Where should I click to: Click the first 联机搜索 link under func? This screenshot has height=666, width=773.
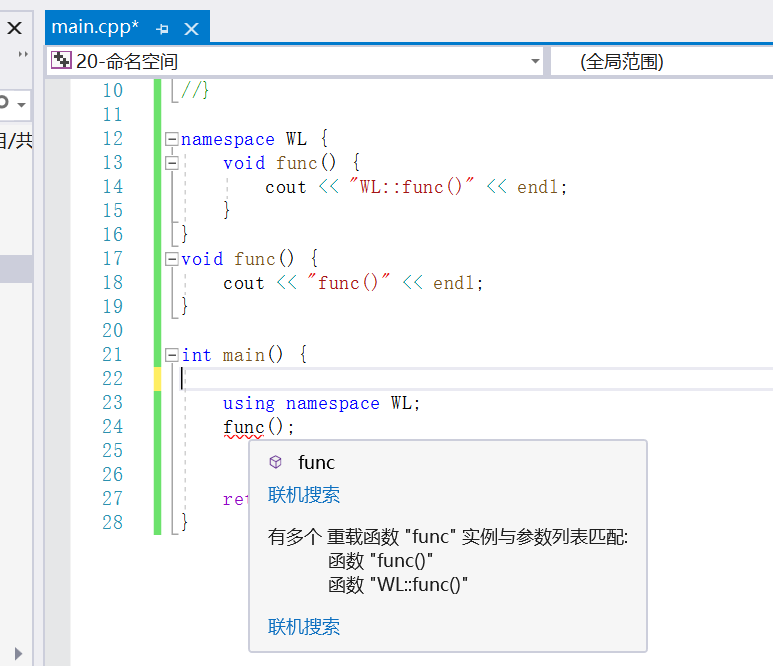304,495
